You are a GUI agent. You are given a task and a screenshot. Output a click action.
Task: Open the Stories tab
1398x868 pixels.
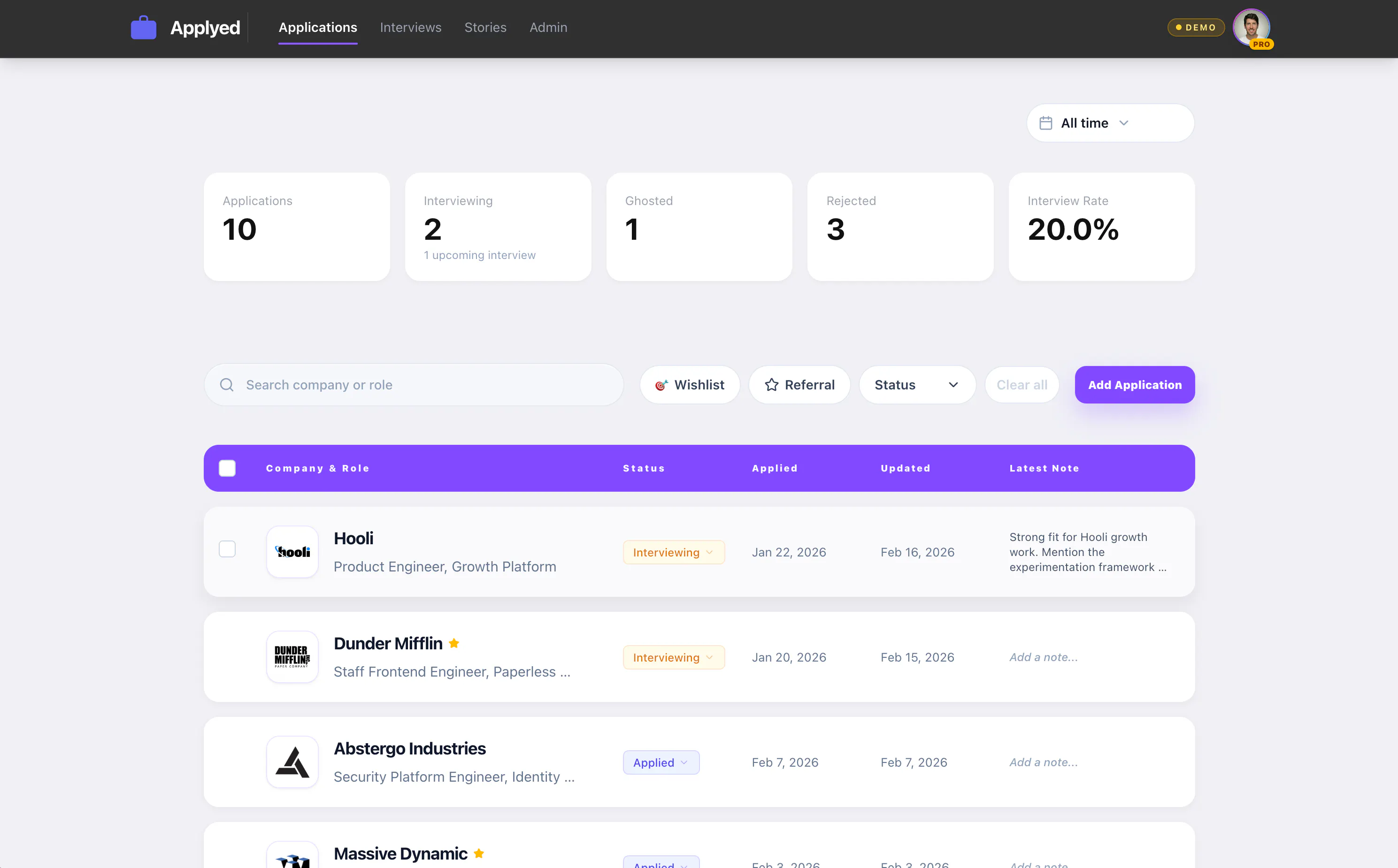pyautogui.click(x=485, y=28)
